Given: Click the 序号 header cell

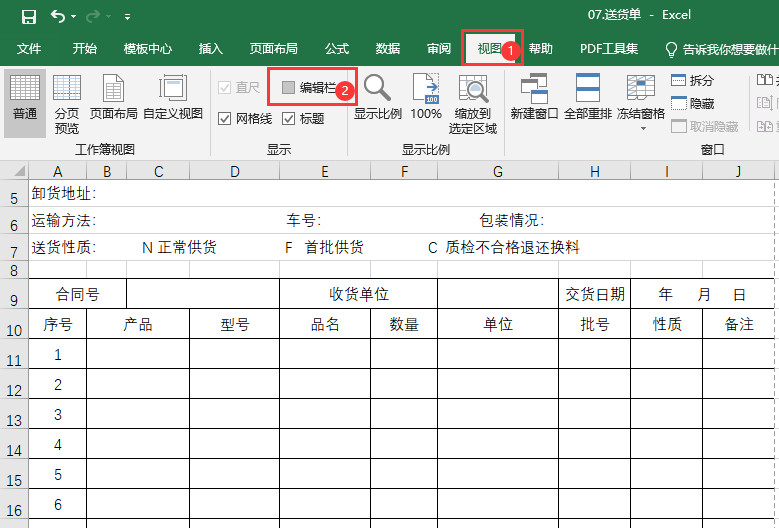Looking at the screenshot, I should tap(58, 324).
